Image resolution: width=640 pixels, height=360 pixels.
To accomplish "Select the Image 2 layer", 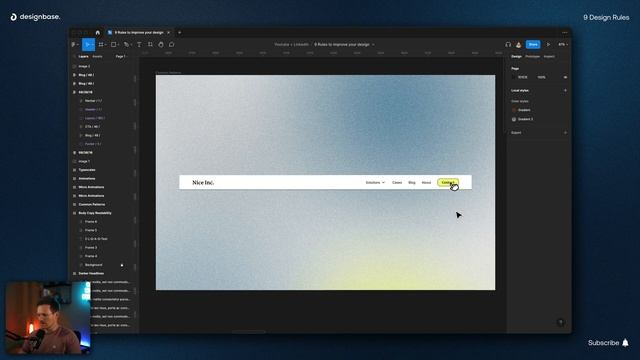I will [84, 66].
